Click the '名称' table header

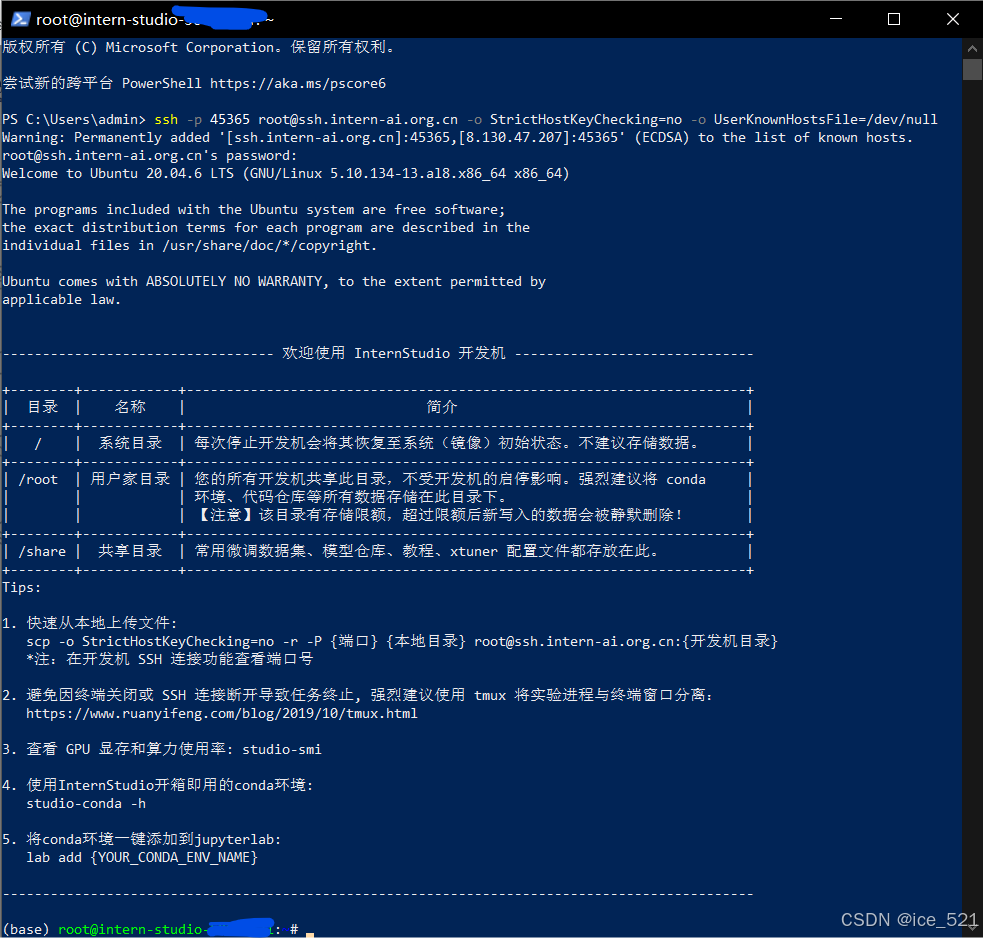click(x=130, y=407)
